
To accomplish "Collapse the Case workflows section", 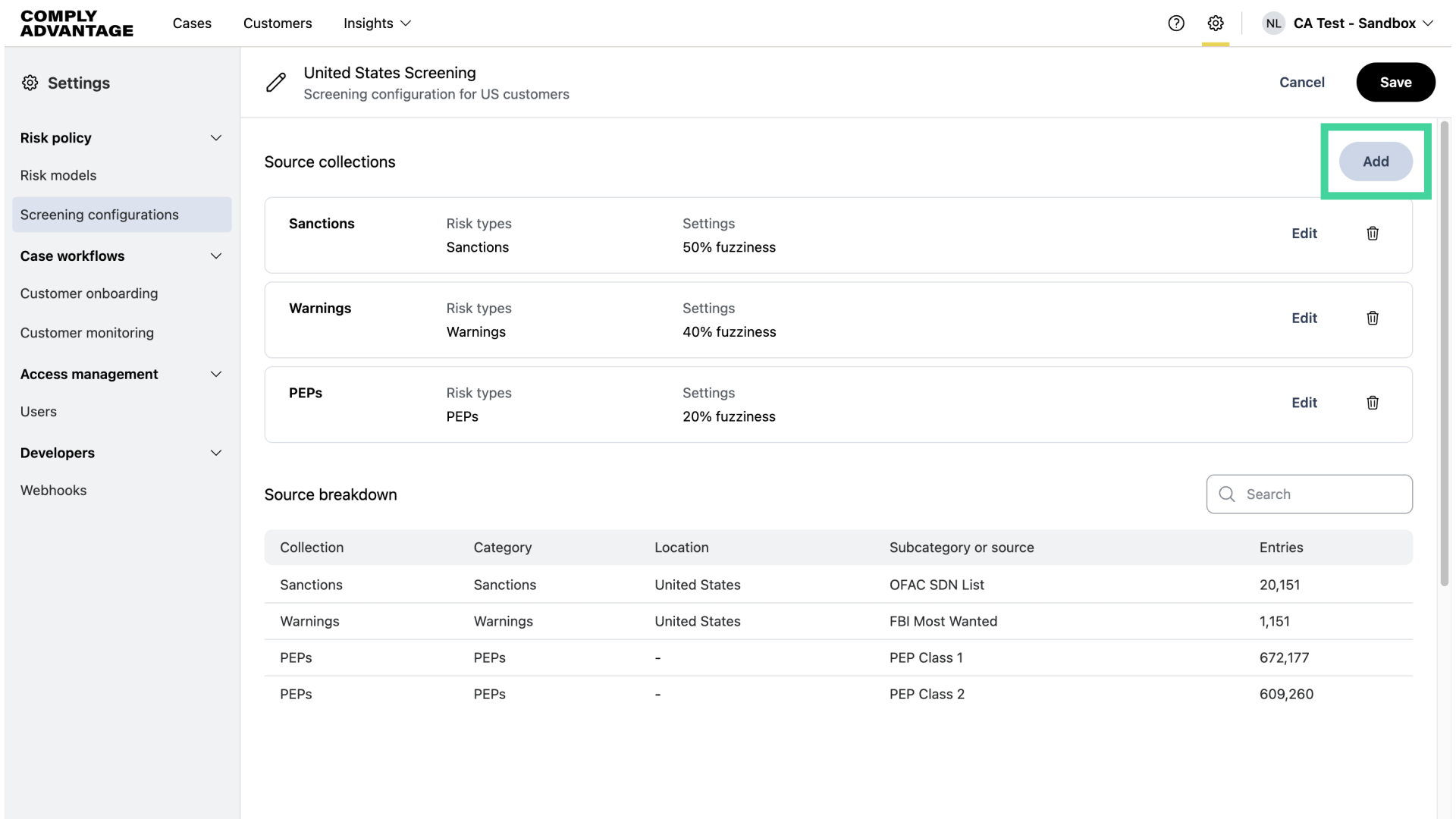I will click(216, 256).
